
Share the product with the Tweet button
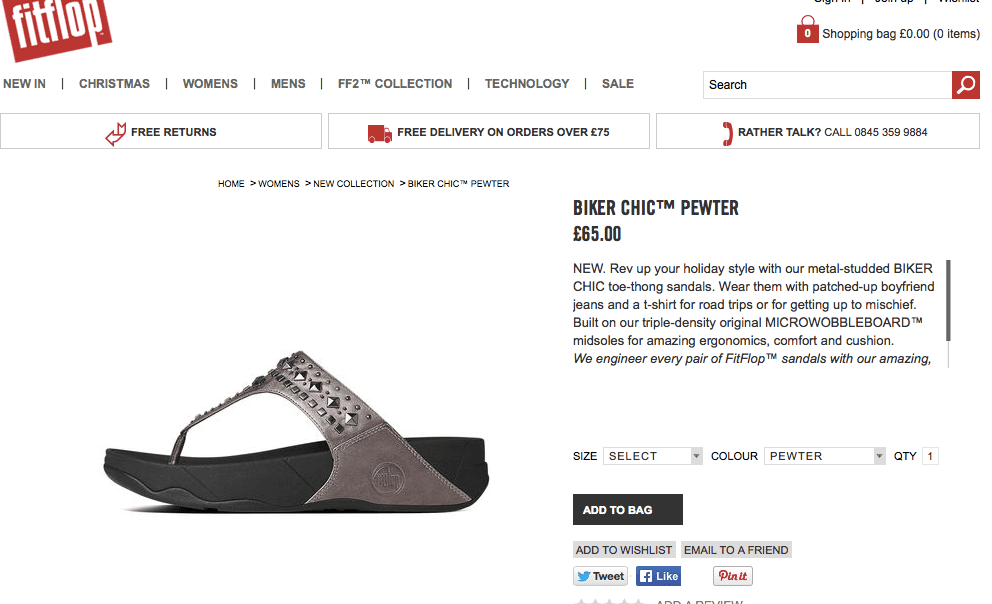[600, 576]
